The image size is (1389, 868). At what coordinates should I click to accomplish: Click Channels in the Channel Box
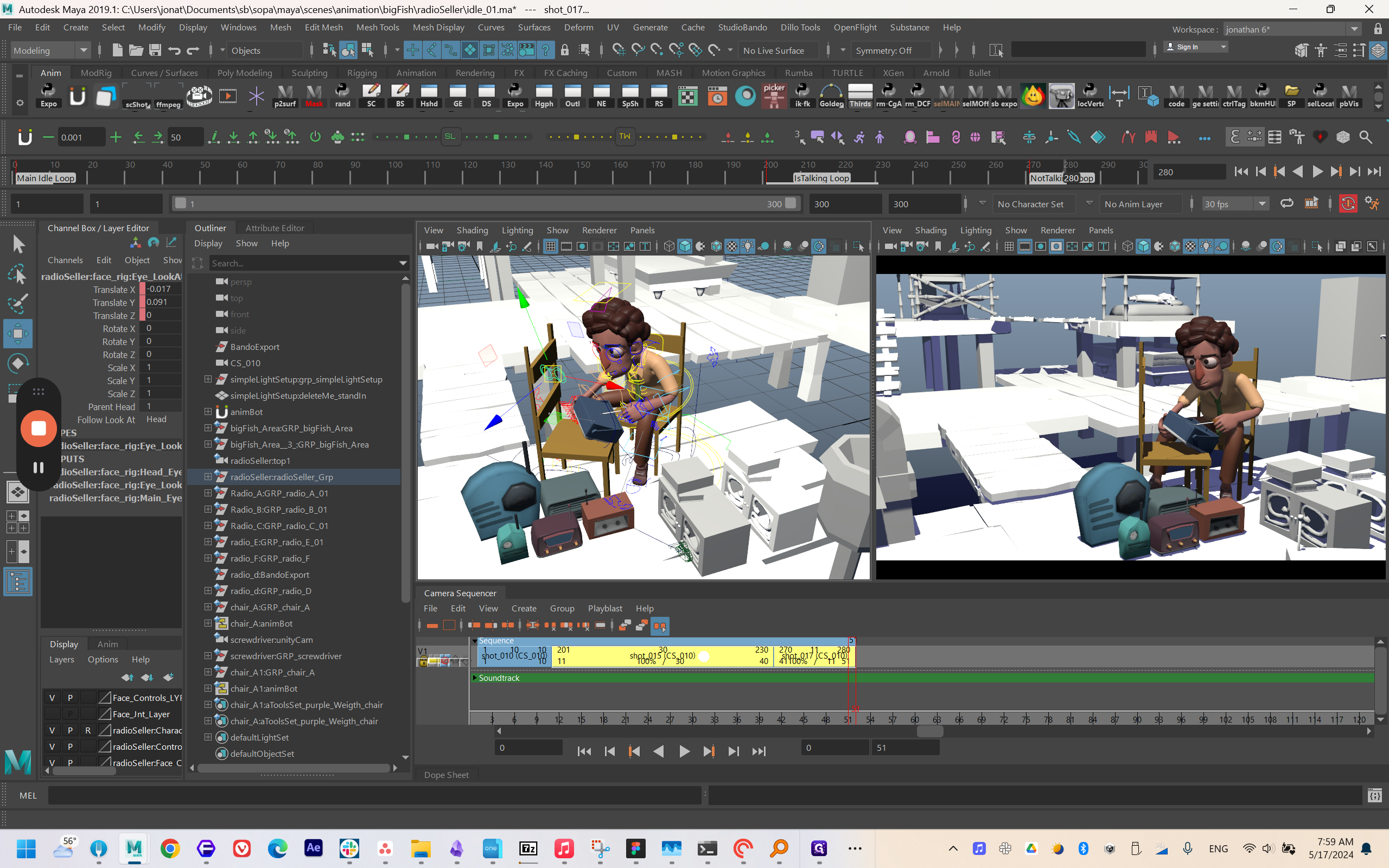coord(65,260)
